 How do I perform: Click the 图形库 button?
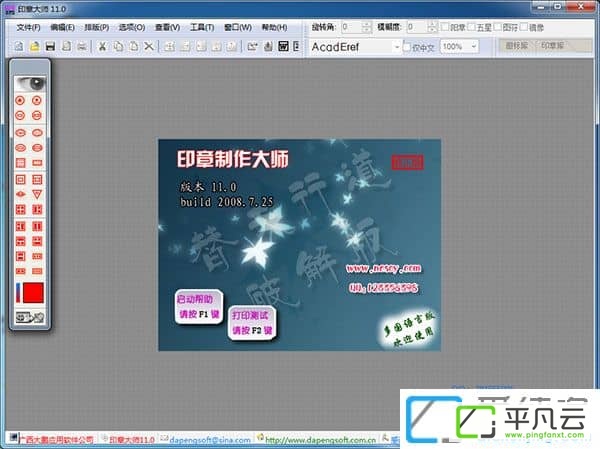coord(517,46)
